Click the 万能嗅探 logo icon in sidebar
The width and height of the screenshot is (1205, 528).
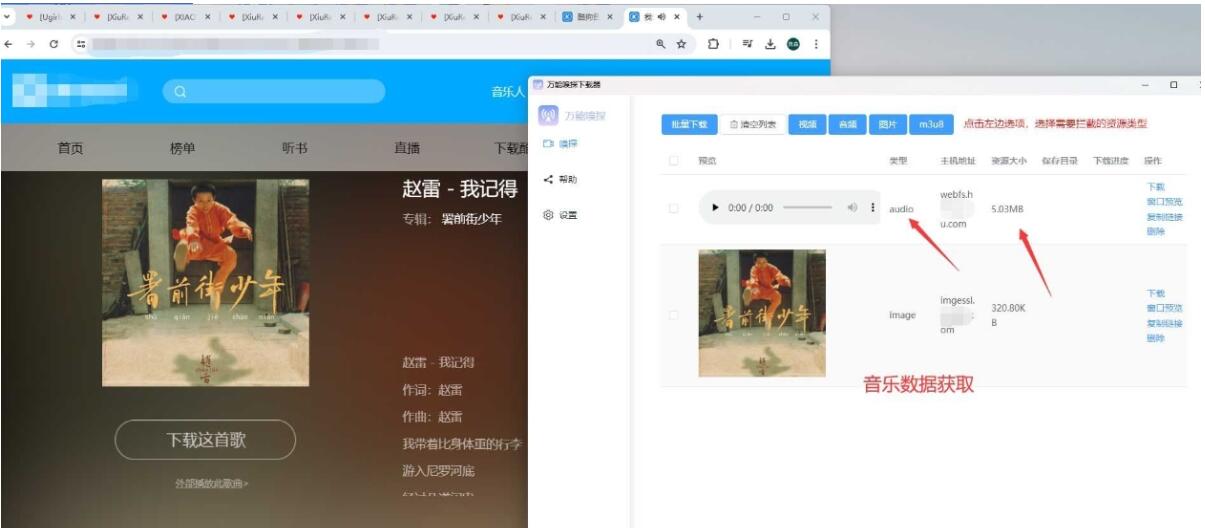tap(548, 116)
